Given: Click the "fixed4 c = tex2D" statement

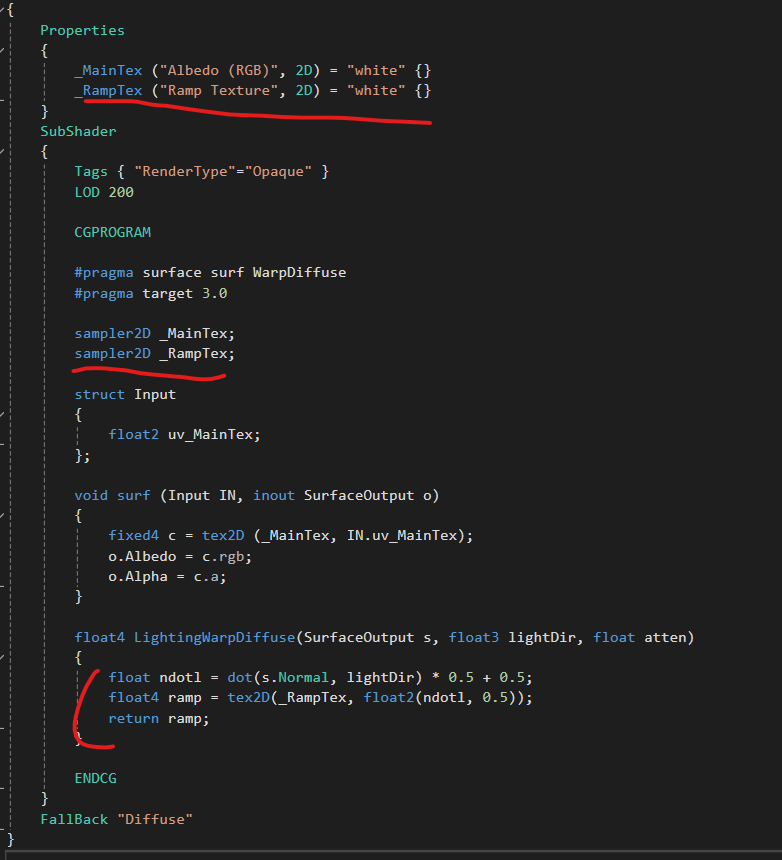Looking at the screenshot, I should tap(291, 536).
